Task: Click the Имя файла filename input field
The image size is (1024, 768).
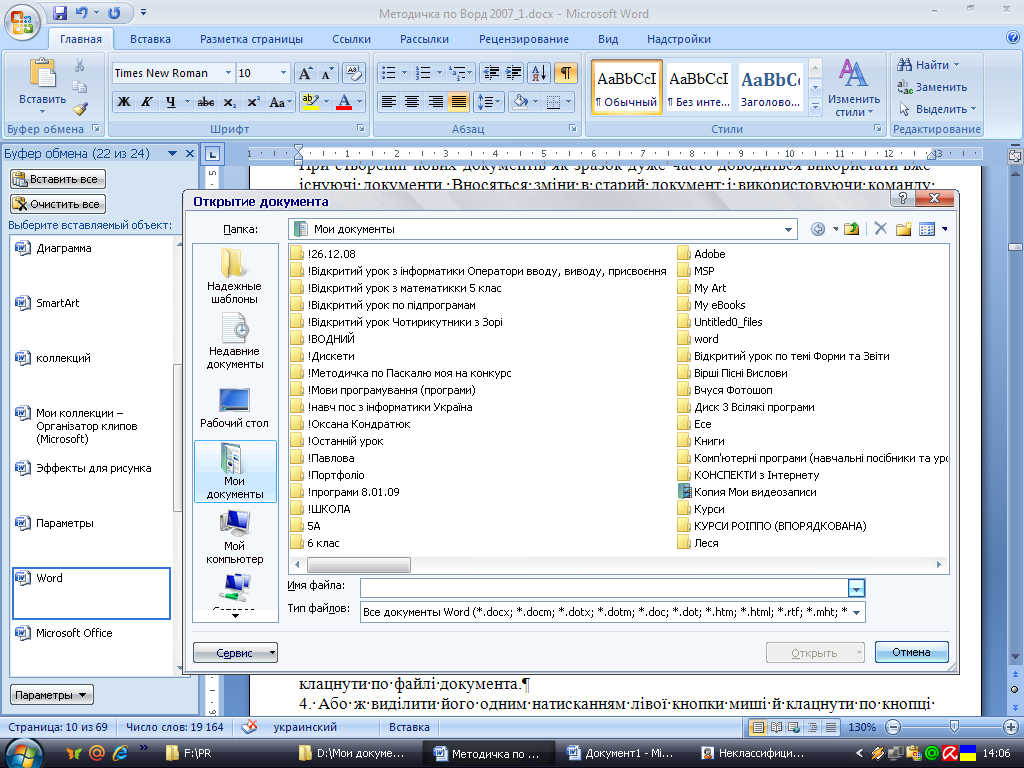Action: [604, 588]
